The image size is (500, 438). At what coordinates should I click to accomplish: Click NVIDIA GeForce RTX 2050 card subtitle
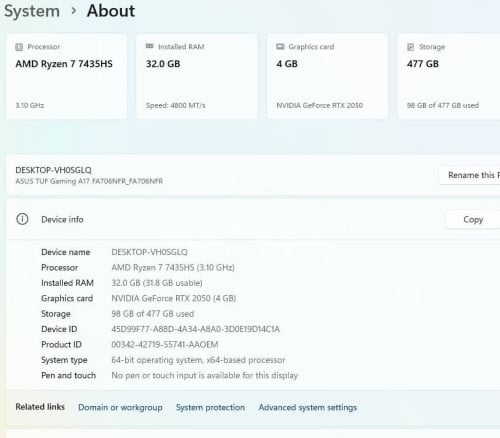(319, 105)
